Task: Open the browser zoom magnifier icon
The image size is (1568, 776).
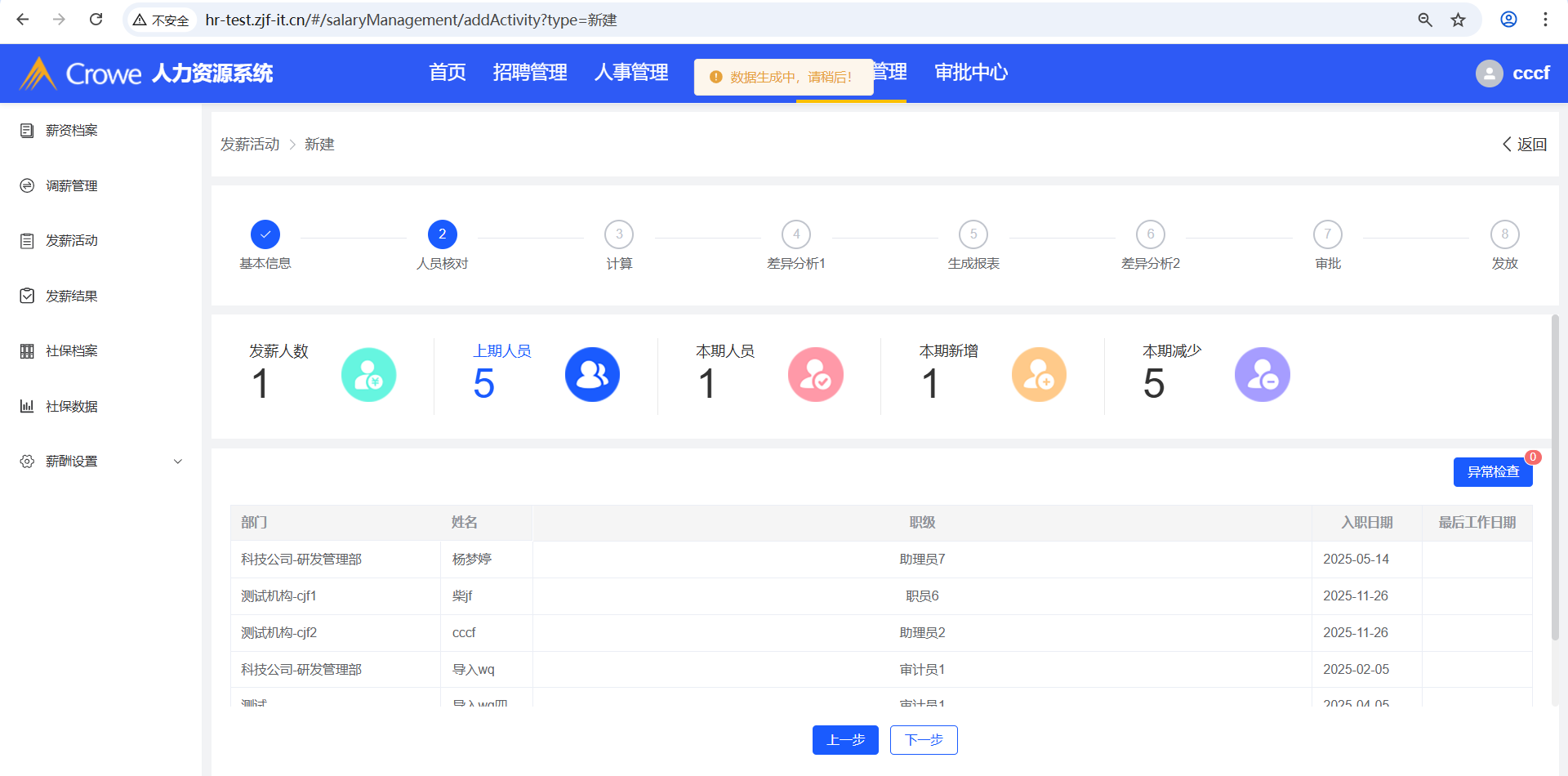Action: coord(1425,20)
